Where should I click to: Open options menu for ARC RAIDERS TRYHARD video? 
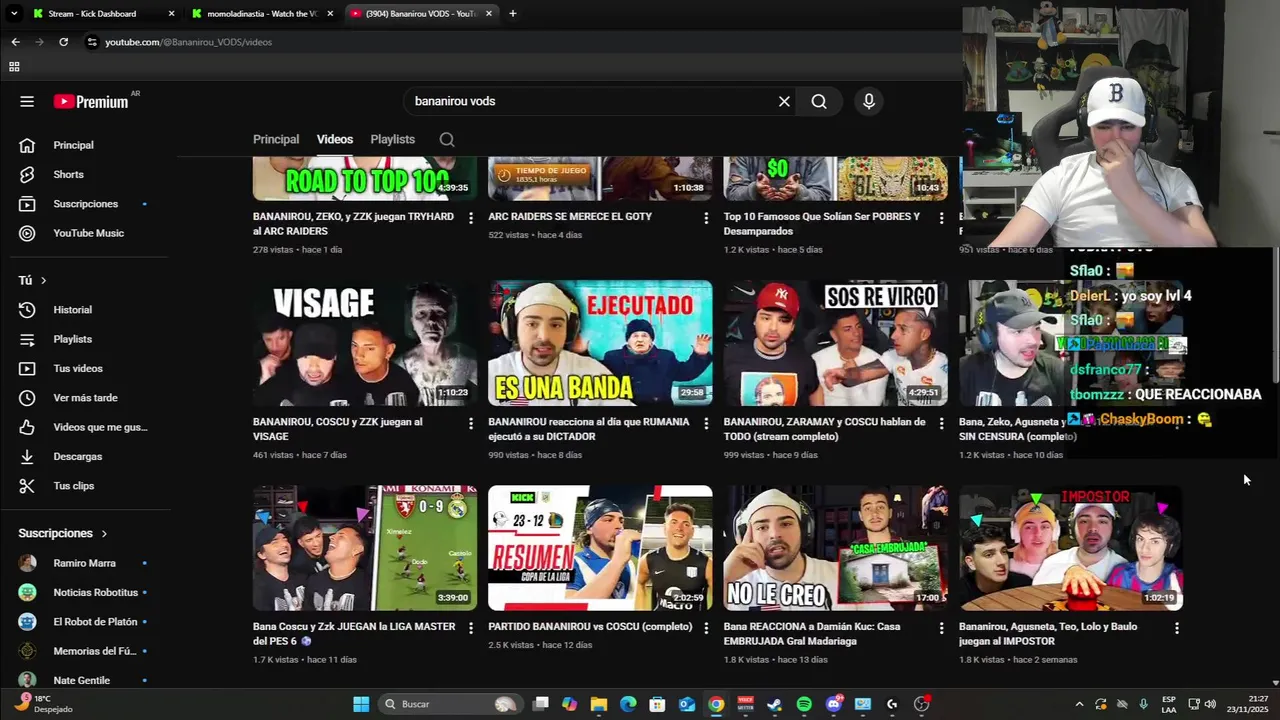[471, 218]
